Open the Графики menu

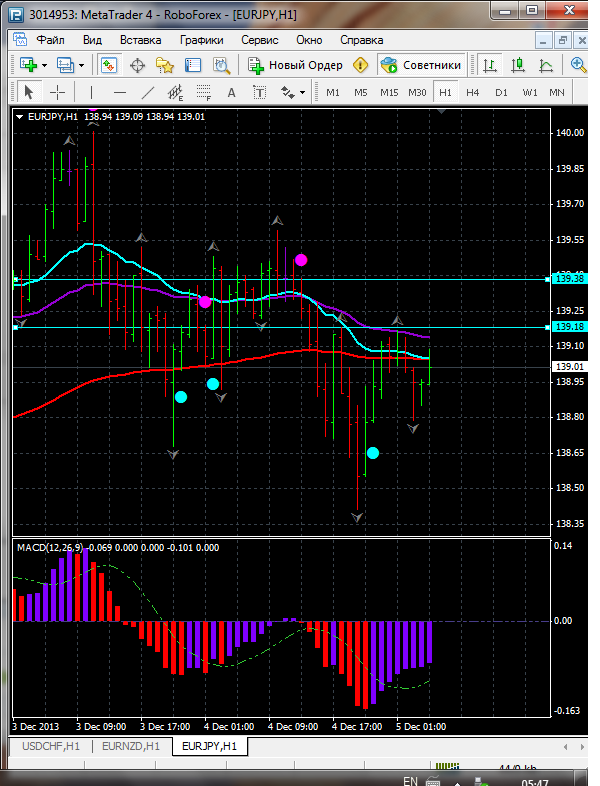pos(202,40)
